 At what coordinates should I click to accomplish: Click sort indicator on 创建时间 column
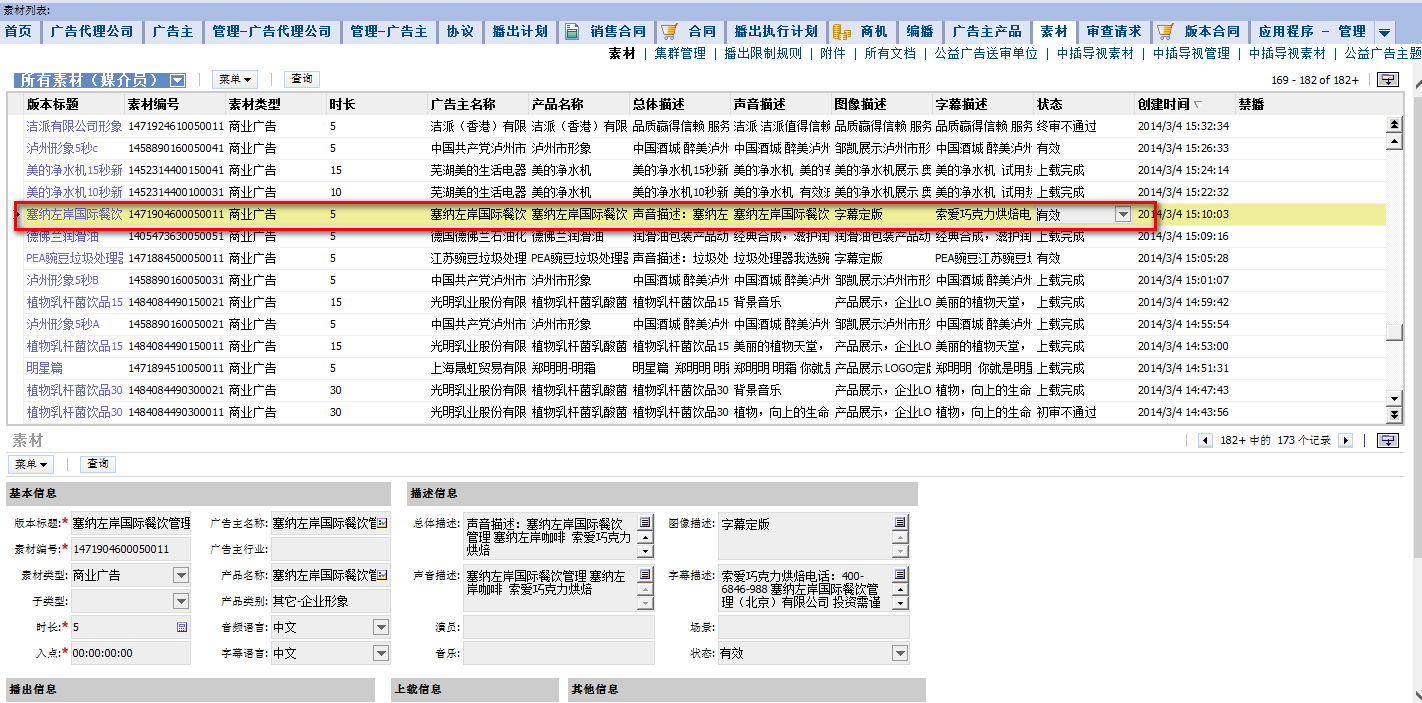(x=1198, y=105)
